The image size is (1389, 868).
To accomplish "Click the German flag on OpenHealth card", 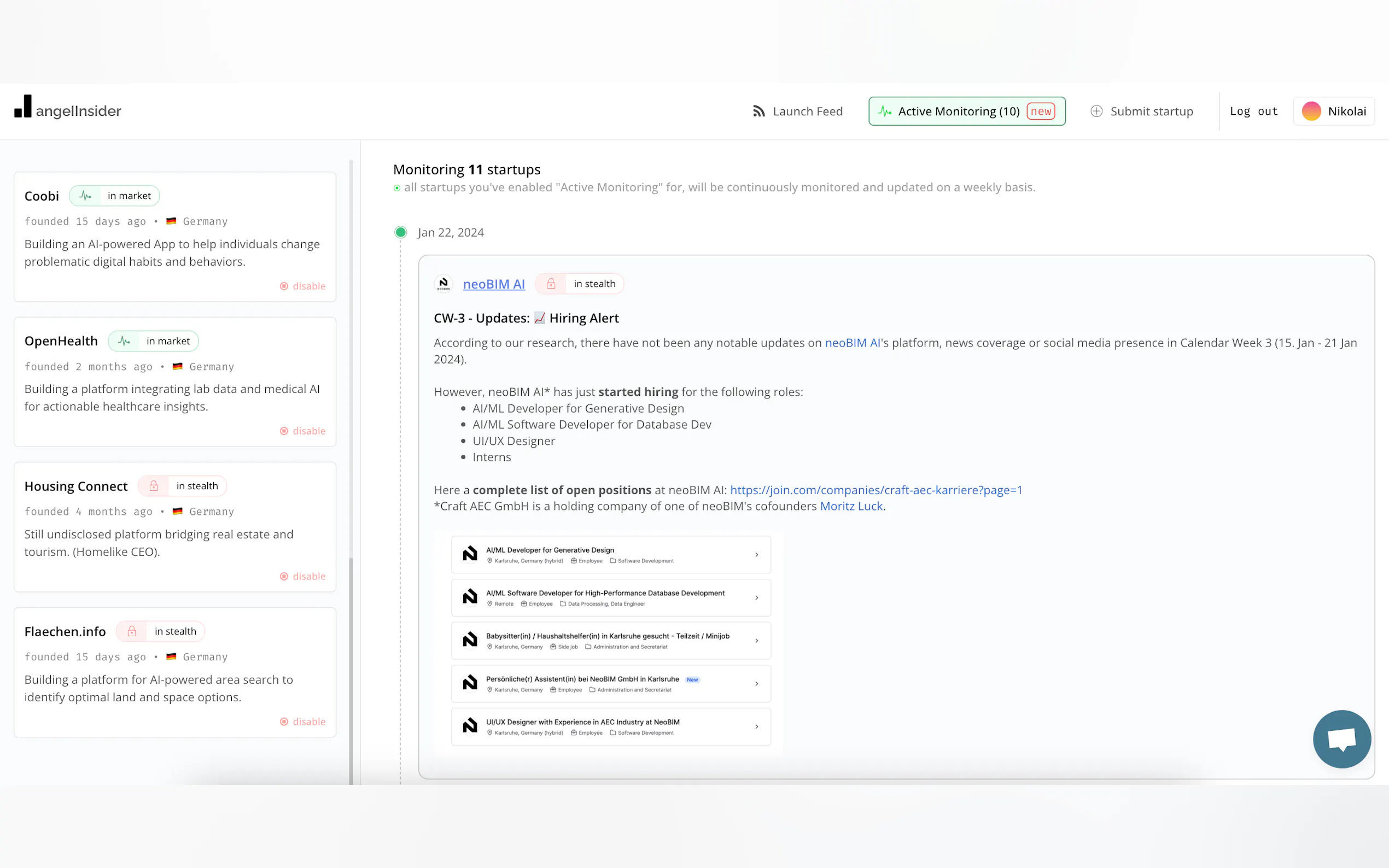I will (177, 366).
